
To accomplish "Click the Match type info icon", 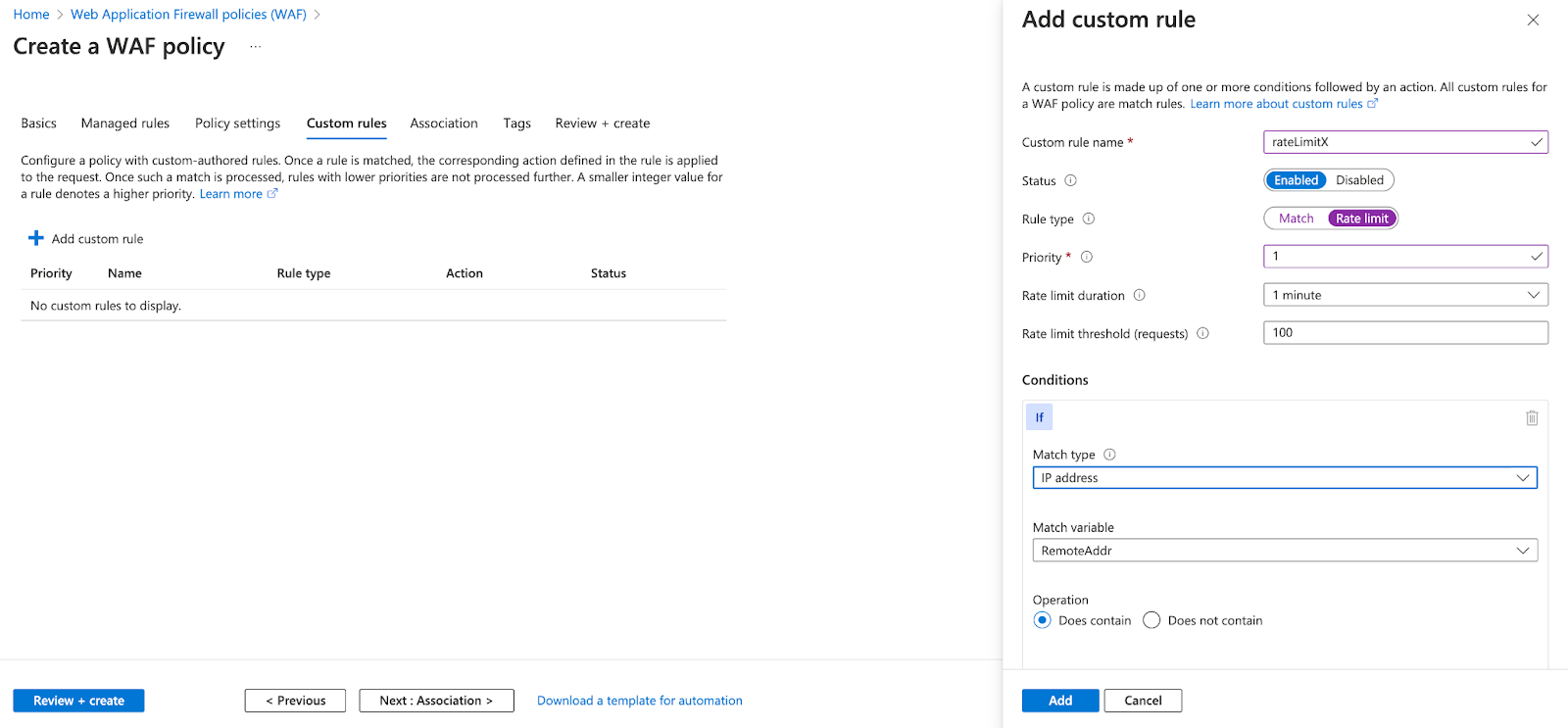I will pos(1109,455).
